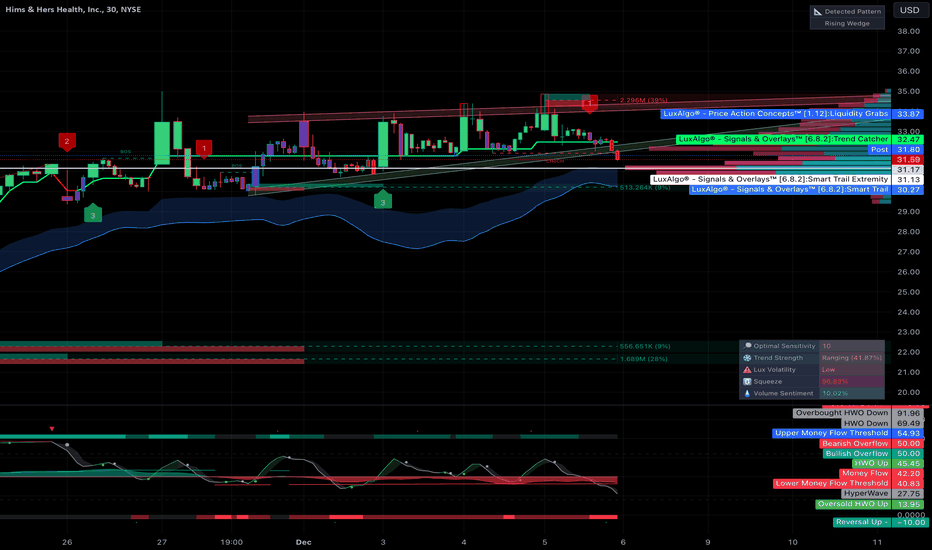This screenshot has height=550, width=932.
Task: Select the Trend Catcher indicator label
Action: pyautogui.click(x=783, y=139)
